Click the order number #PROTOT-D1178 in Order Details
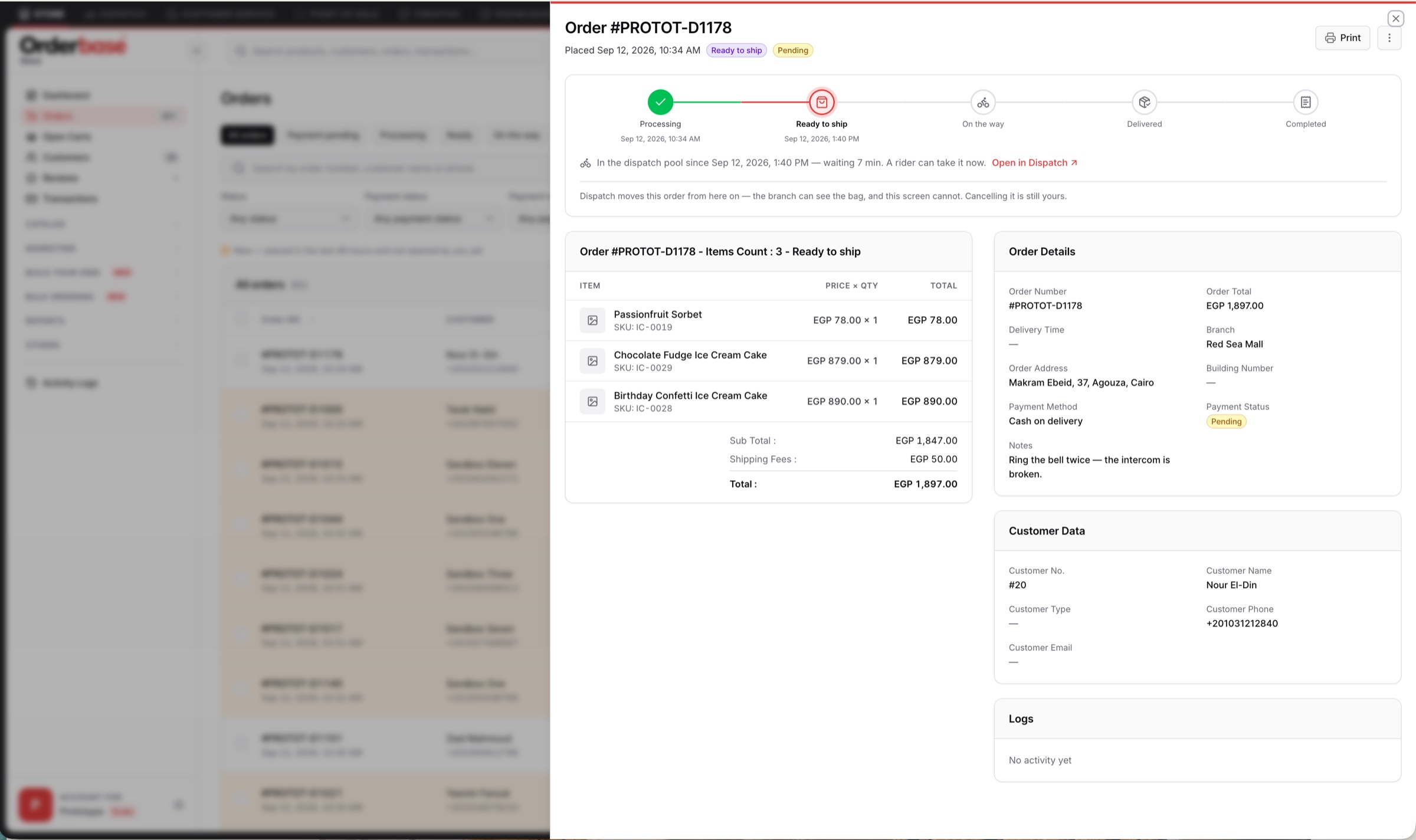The width and height of the screenshot is (1416, 840). click(x=1045, y=306)
